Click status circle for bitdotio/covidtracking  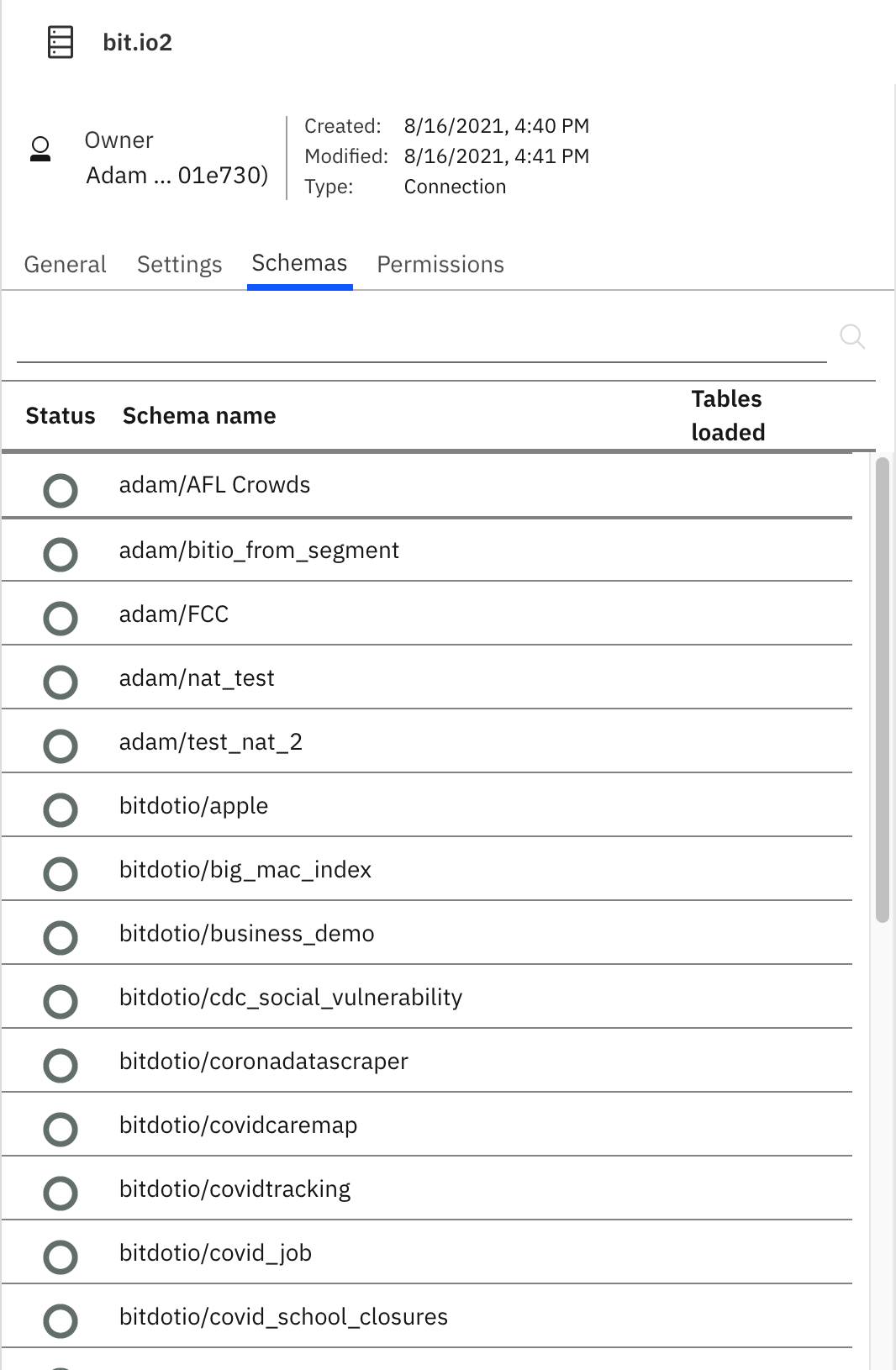click(61, 1193)
